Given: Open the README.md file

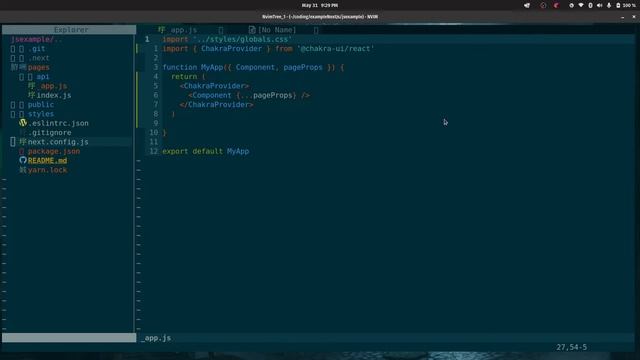Looking at the screenshot, I should coord(47,161).
